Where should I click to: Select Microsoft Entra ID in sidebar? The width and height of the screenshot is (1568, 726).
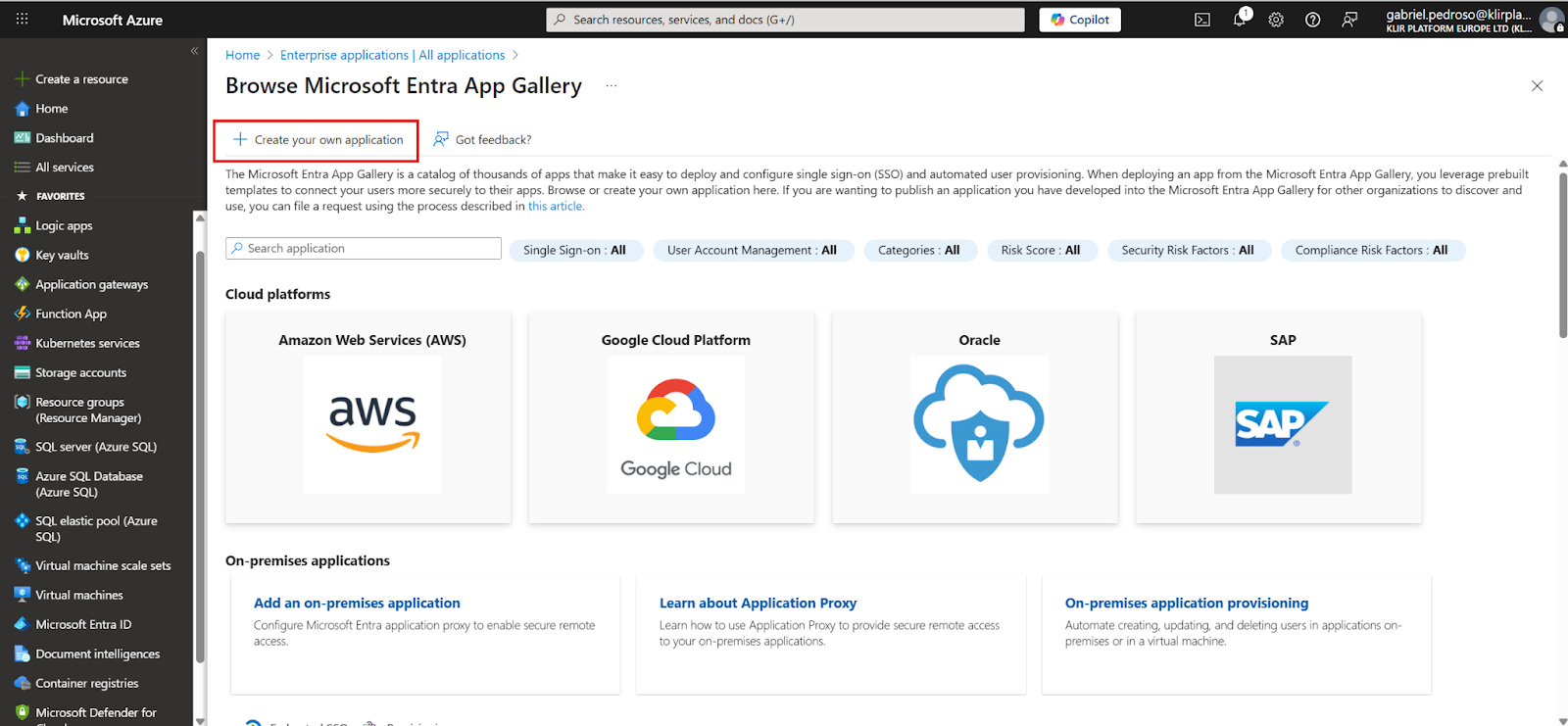click(83, 624)
